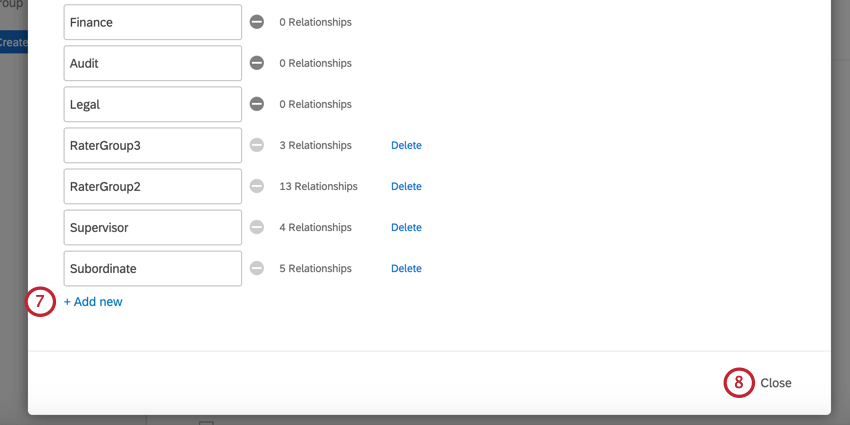Viewport: 850px width, 425px height.
Task: Delete the RaterGroup2 relationship
Action: (x=406, y=186)
